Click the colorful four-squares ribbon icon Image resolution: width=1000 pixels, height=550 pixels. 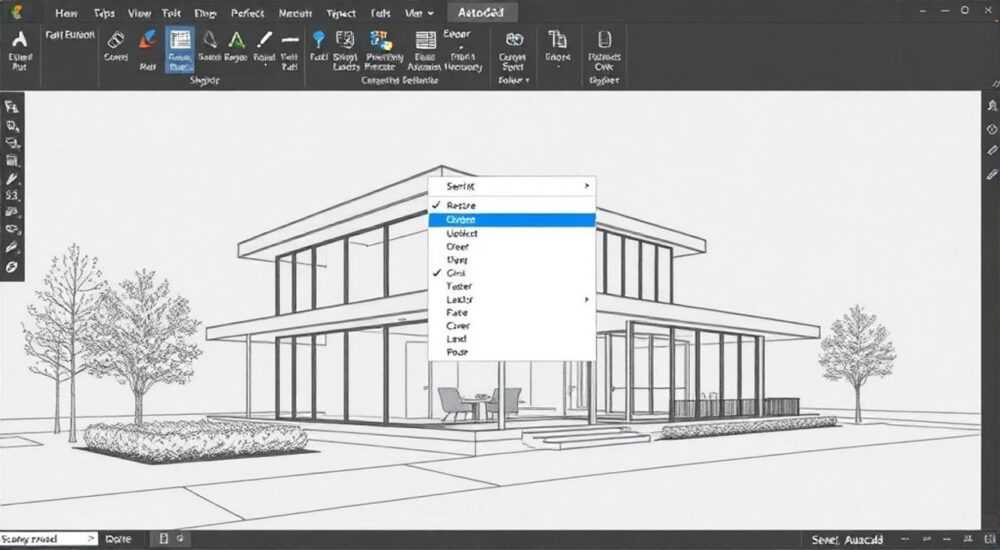(381, 40)
